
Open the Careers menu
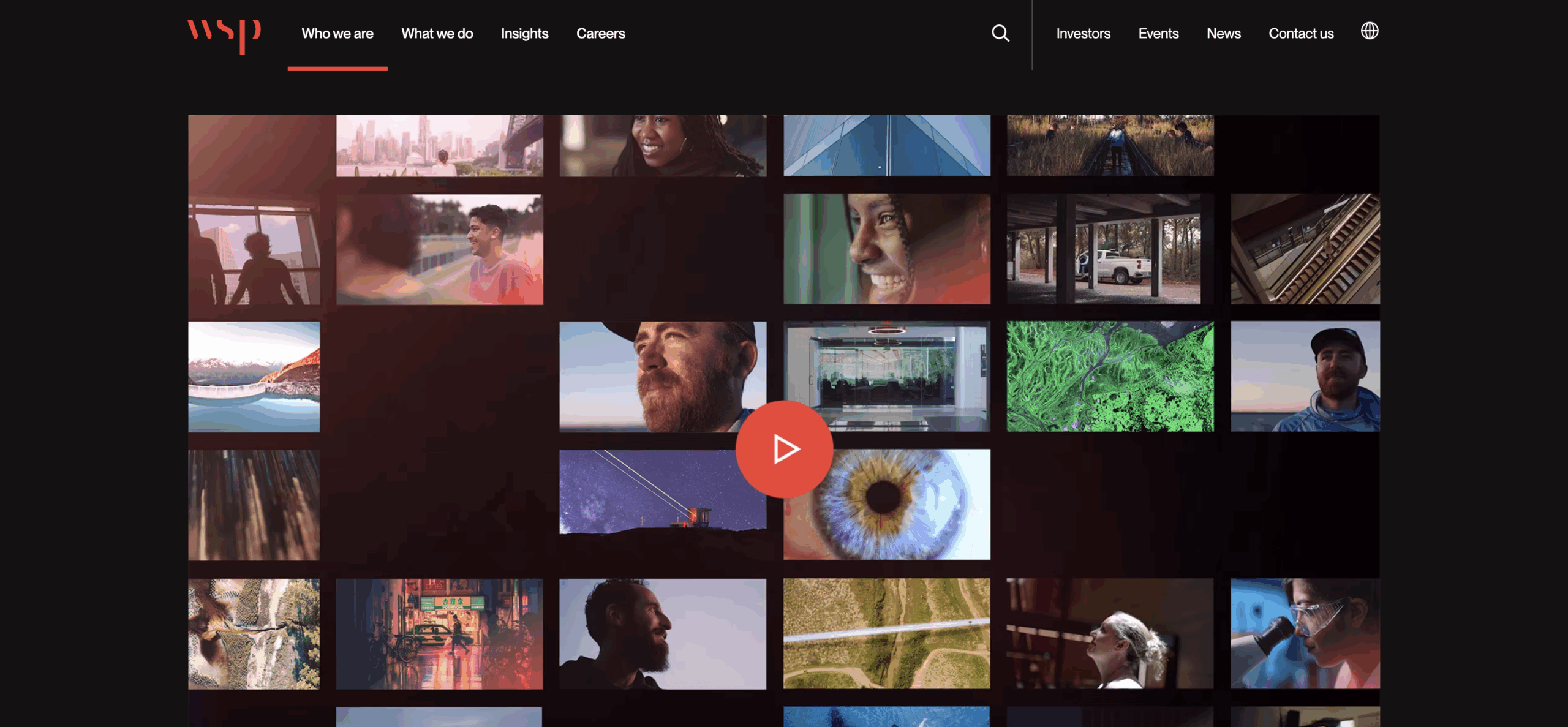[x=601, y=34]
